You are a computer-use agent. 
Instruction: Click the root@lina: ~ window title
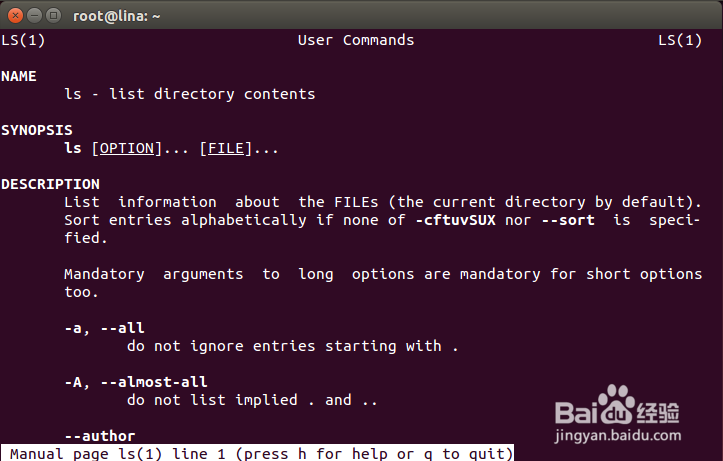[118, 15]
